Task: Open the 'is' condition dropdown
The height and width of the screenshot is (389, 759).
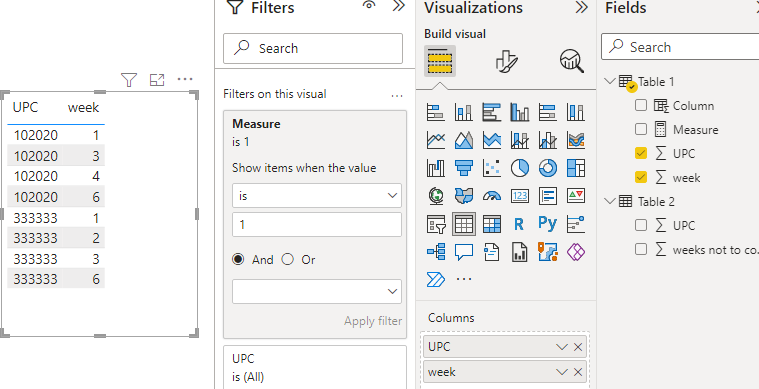Action: click(317, 195)
